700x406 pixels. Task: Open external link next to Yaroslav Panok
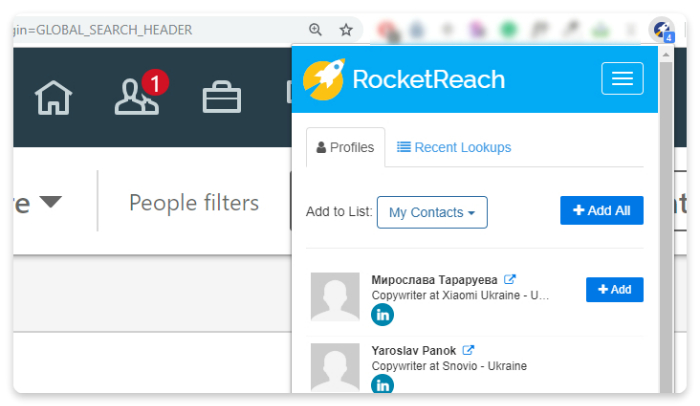pyautogui.click(x=468, y=350)
